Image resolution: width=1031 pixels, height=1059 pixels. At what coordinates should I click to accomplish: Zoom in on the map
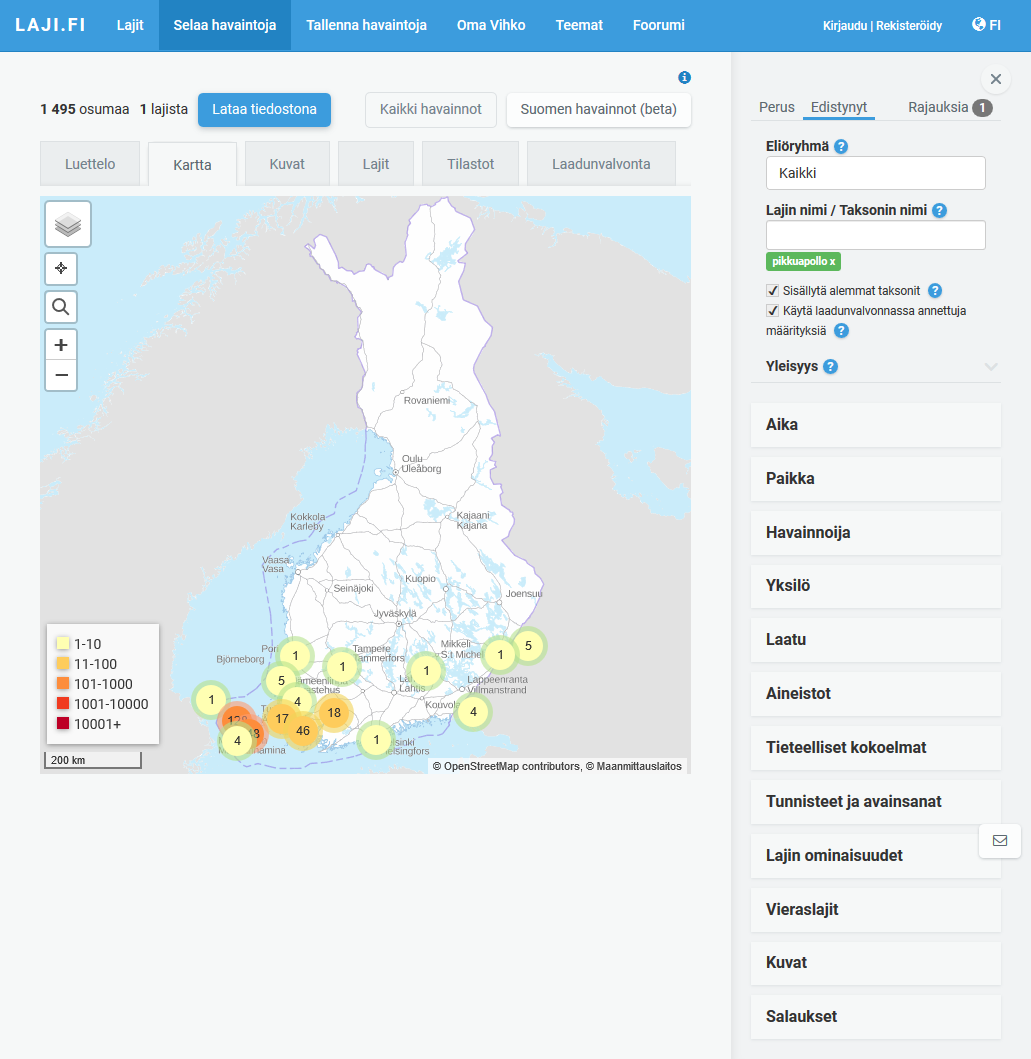[x=61, y=345]
